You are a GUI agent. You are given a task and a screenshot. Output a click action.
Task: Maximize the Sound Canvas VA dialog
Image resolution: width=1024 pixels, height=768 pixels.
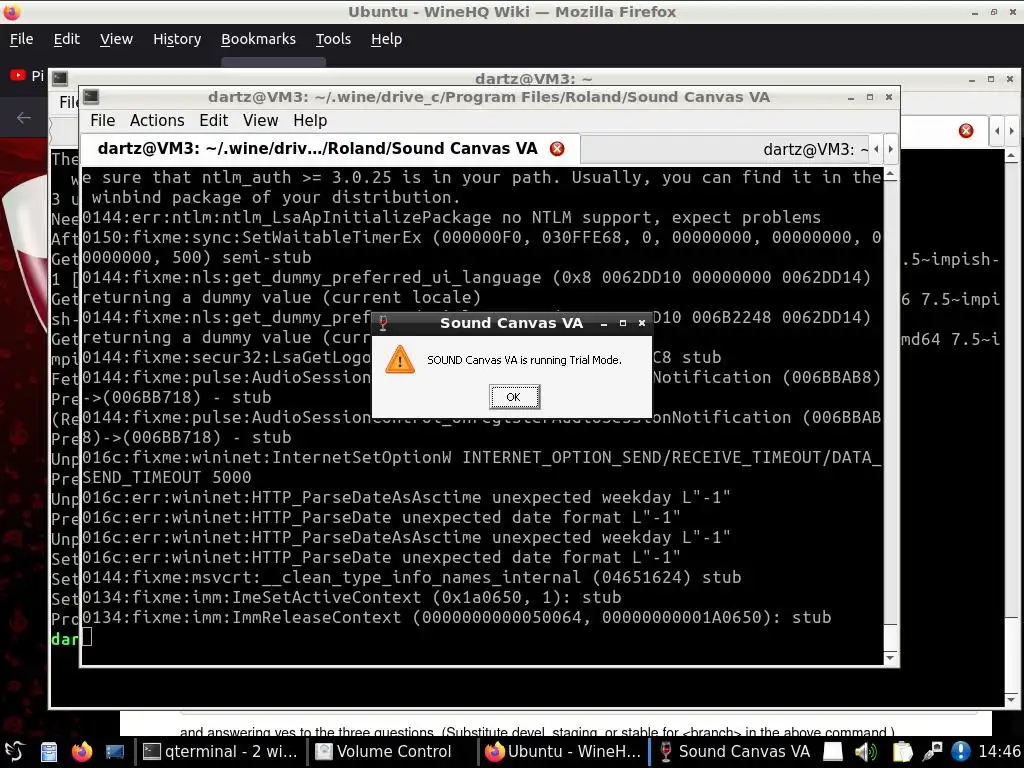(623, 323)
